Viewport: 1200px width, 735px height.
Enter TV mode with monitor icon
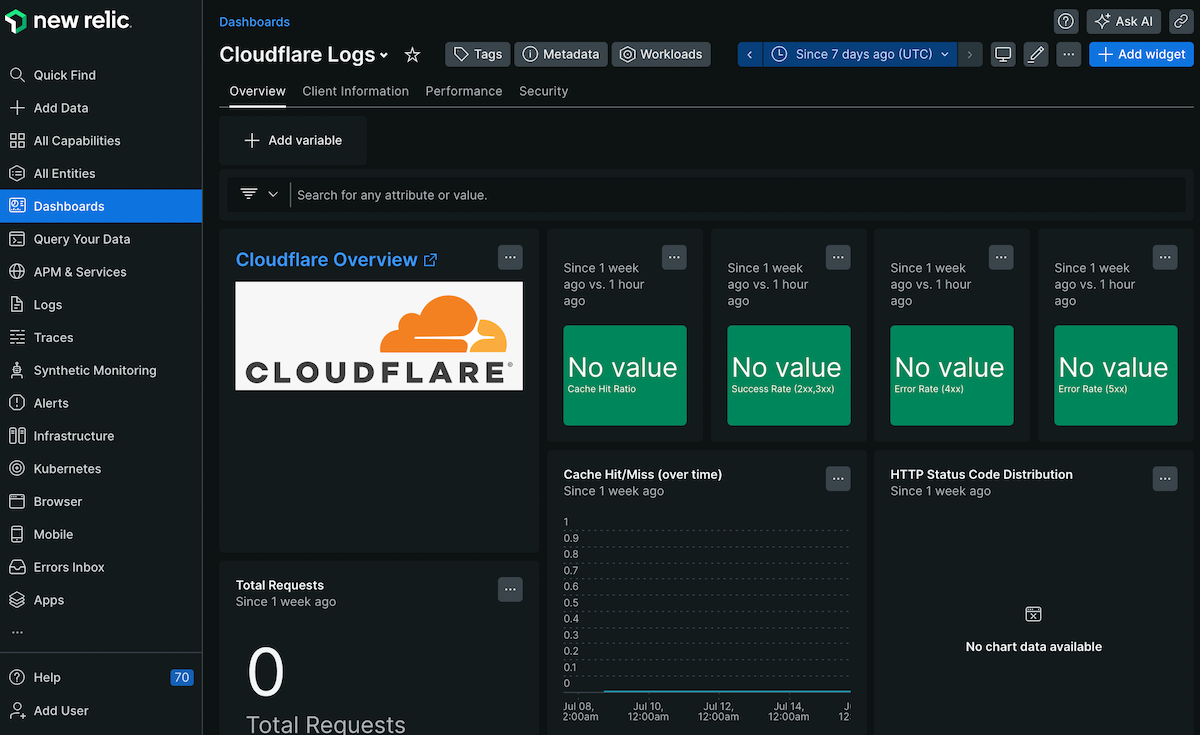coord(1003,54)
